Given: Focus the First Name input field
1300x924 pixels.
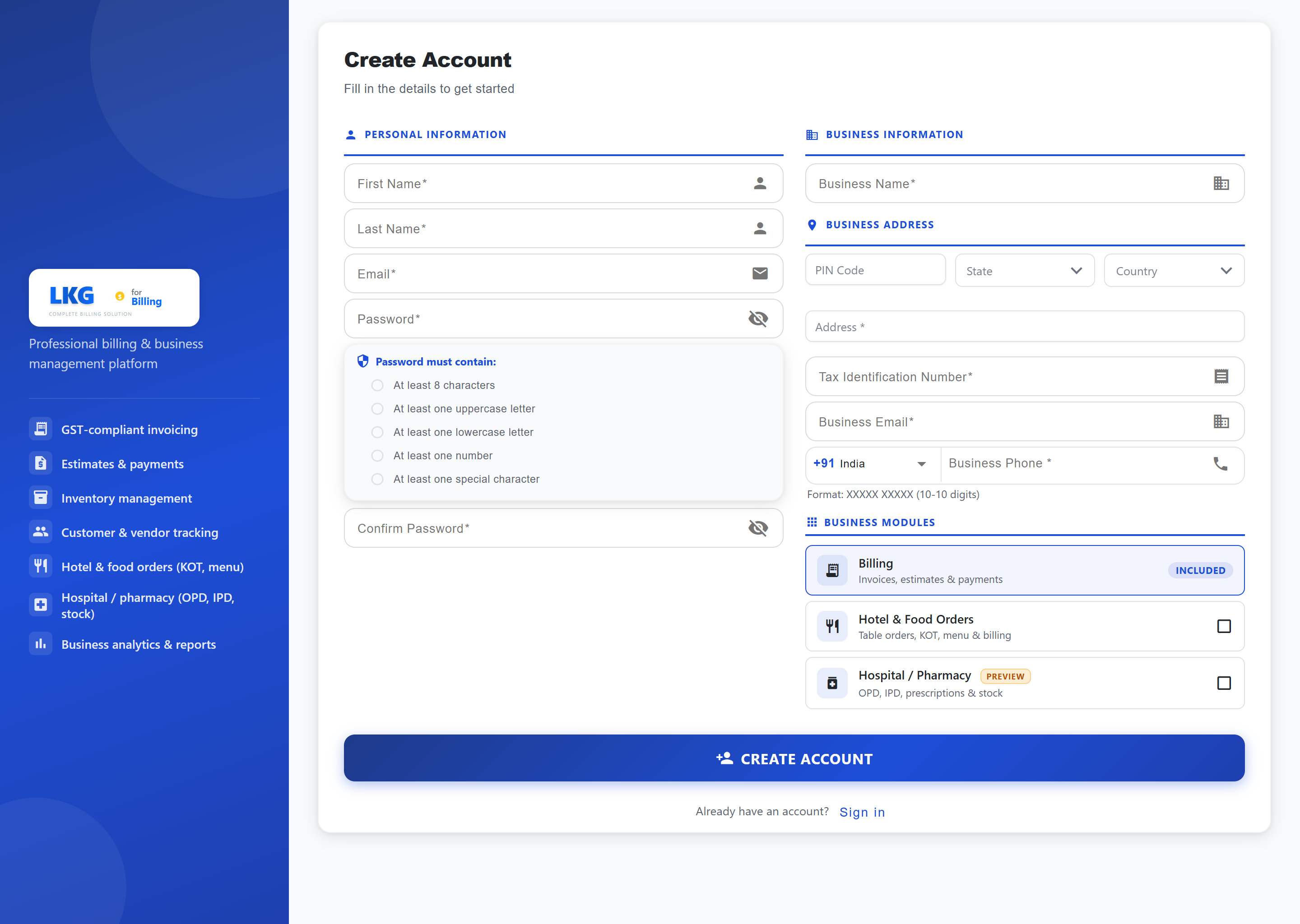Looking at the screenshot, I should point(563,183).
